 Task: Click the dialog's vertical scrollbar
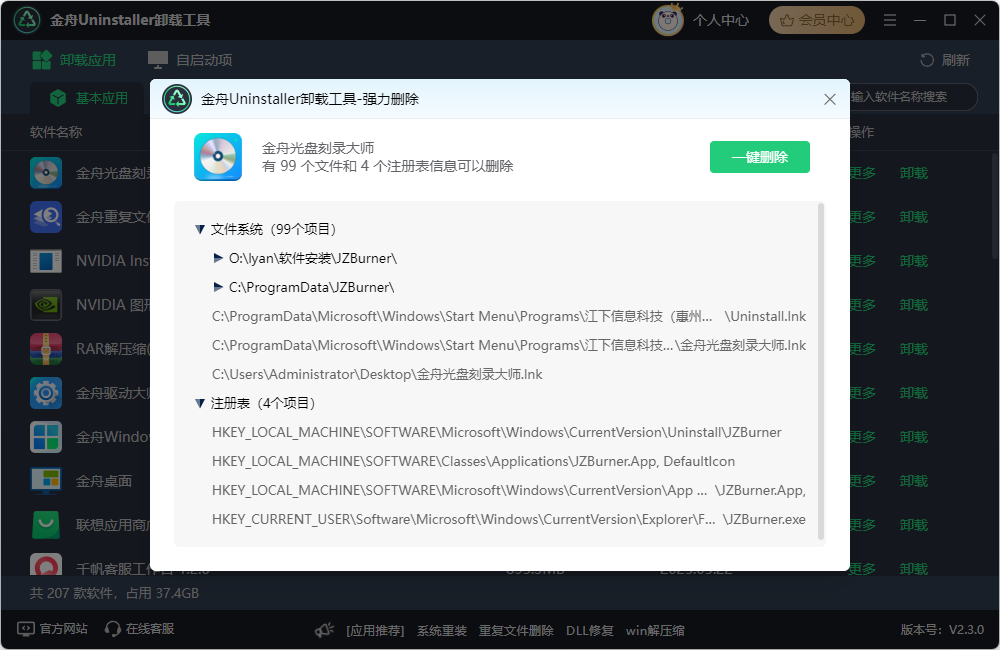(x=821, y=371)
